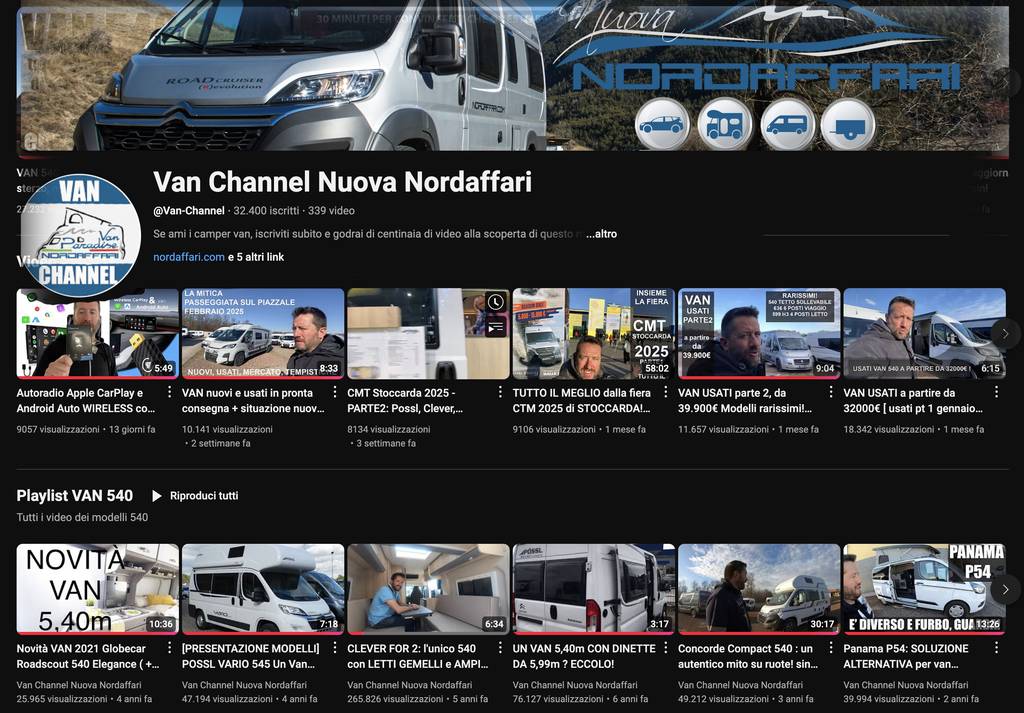Open options menu for CMT Stoccarda 2025 PARTE2 video

point(500,392)
